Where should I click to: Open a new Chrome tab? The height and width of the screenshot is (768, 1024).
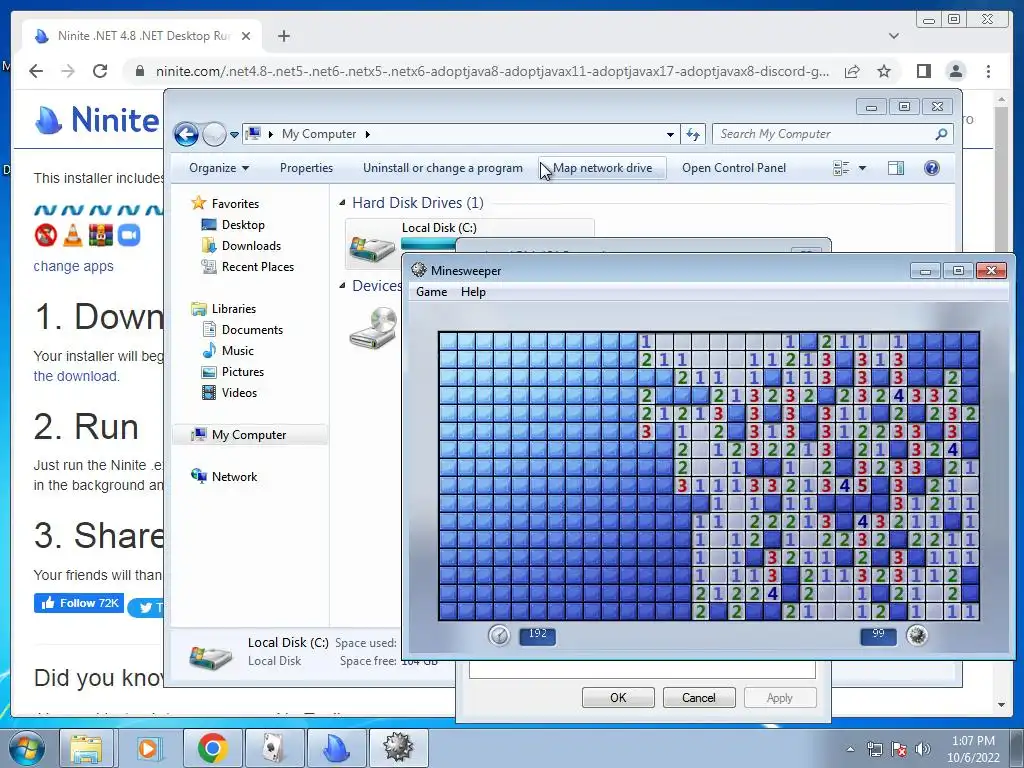click(x=283, y=36)
